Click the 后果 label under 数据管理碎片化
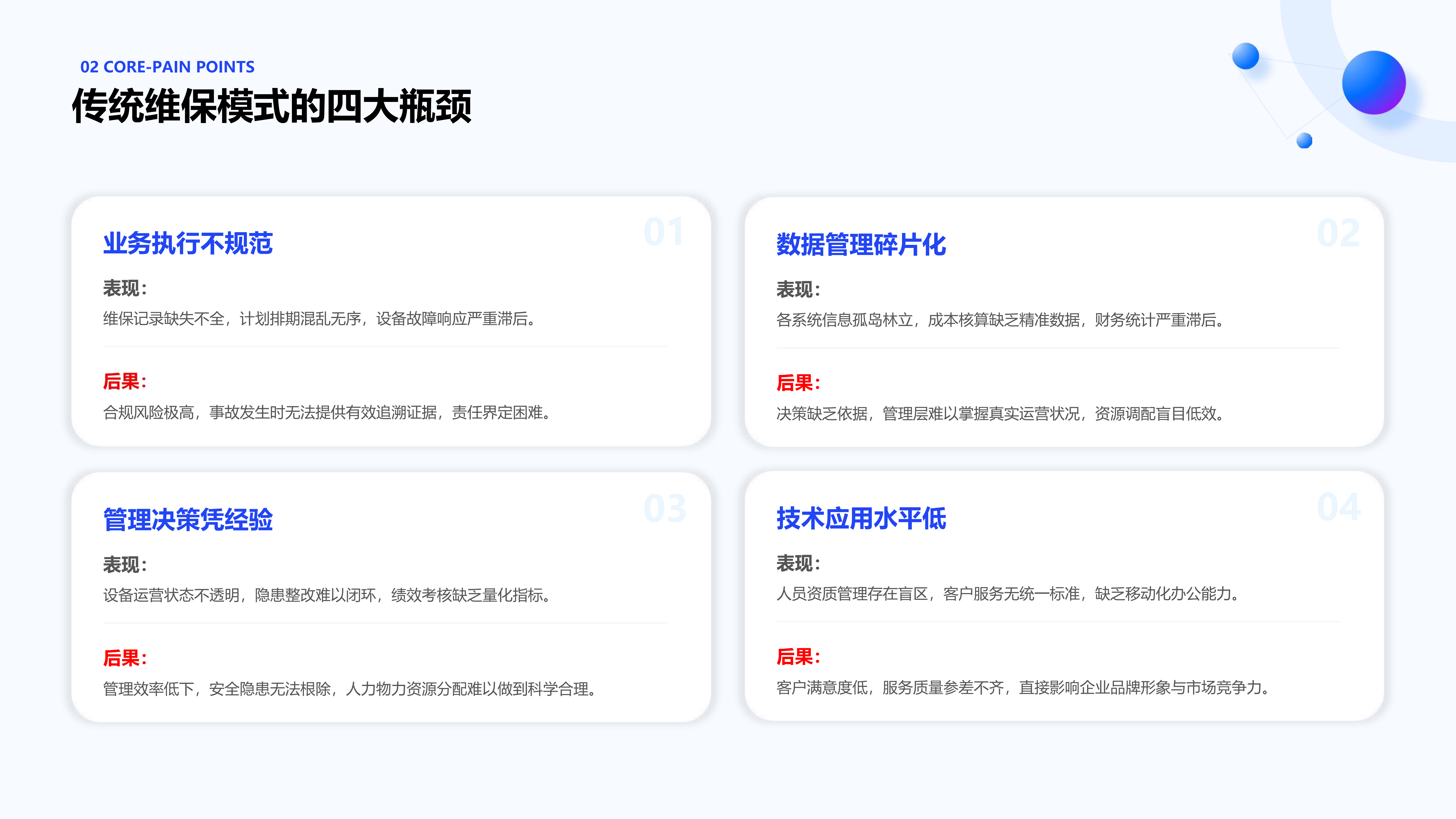Viewport: 1456px width, 819px height. (x=798, y=383)
